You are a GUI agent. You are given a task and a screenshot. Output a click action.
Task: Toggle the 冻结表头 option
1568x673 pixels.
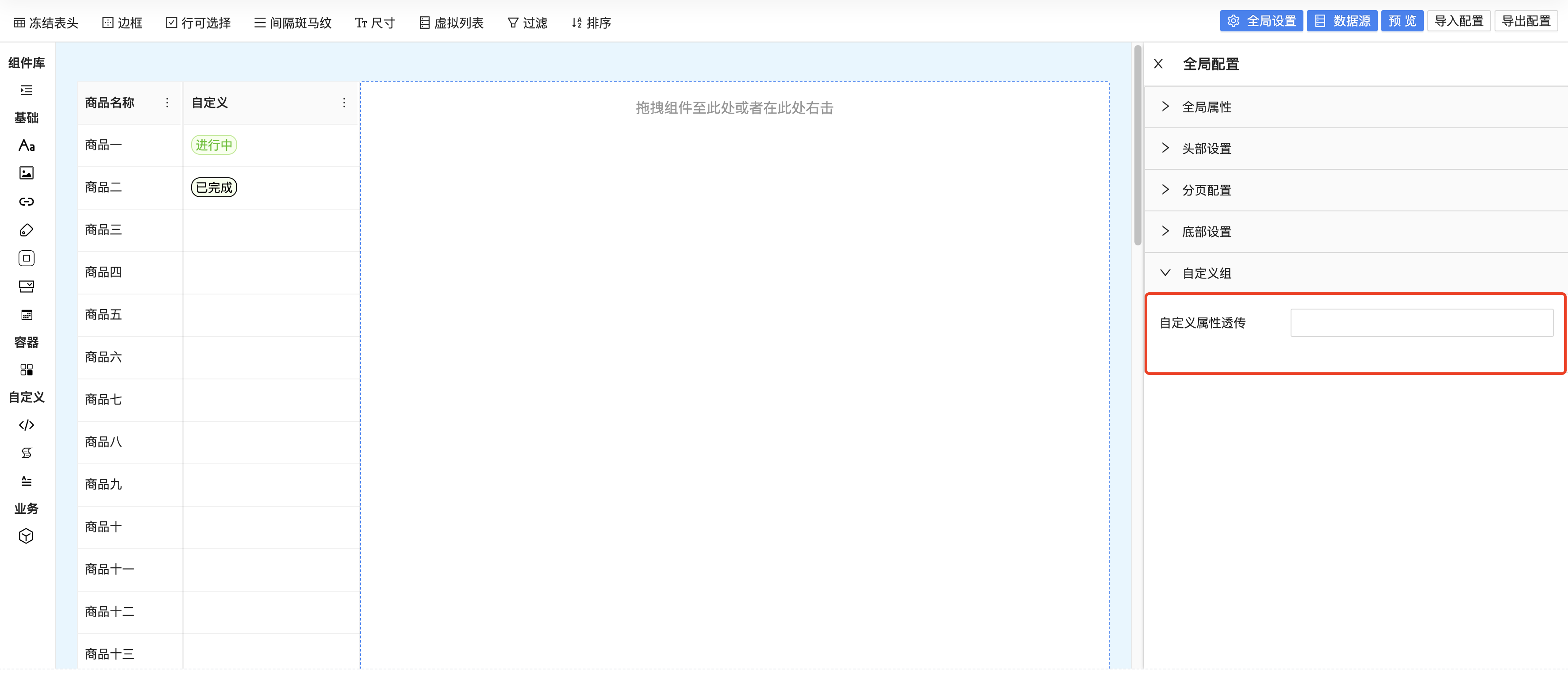pyautogui.click(x=46, y=23)
